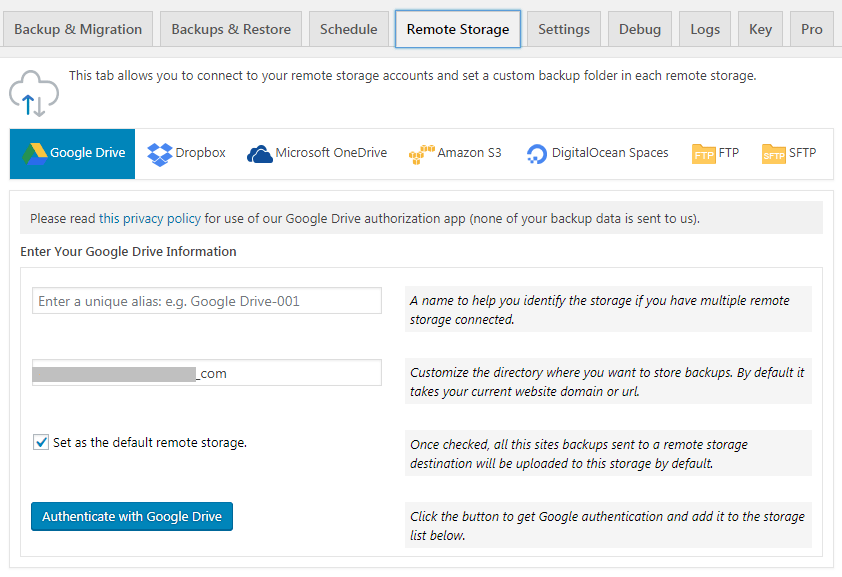Focus the unique alias input field
Image resolution: width=842 pixels, height=577 pixels.
[207, 301]
